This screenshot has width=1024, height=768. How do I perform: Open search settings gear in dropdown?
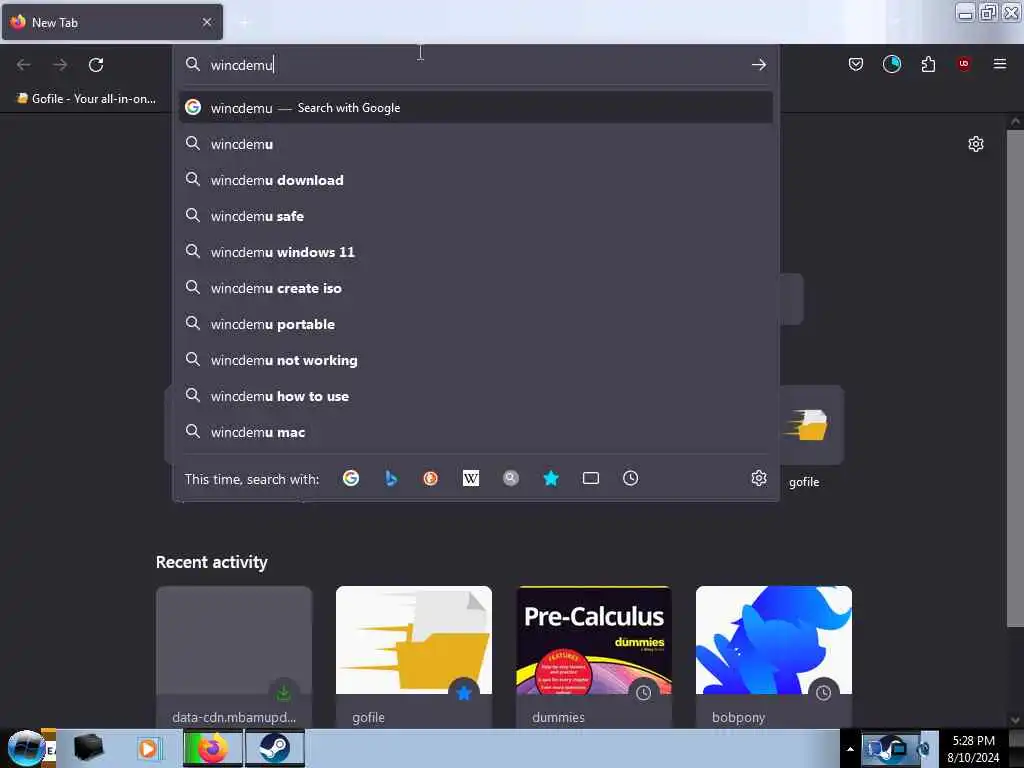tap(758, 478)
